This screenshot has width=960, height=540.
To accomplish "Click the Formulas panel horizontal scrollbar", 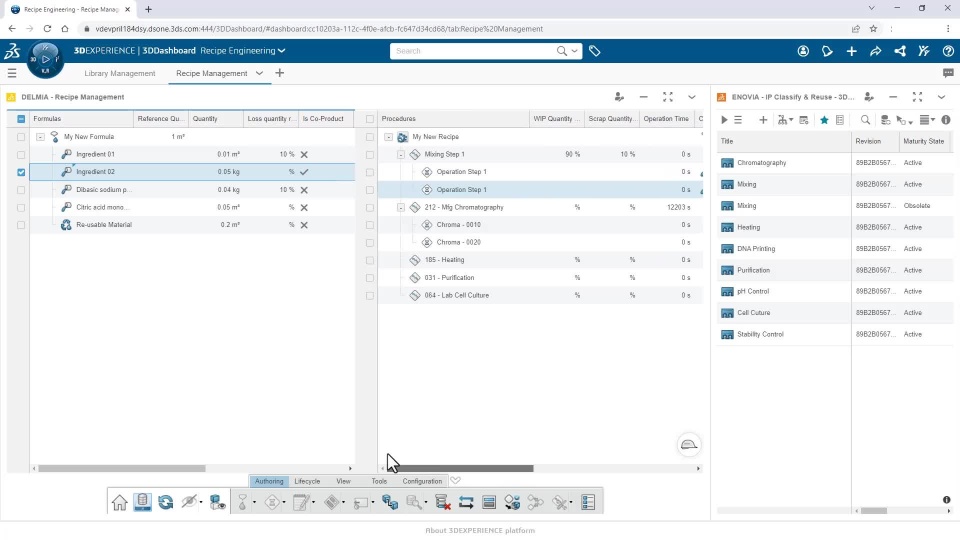I will 122,468.
